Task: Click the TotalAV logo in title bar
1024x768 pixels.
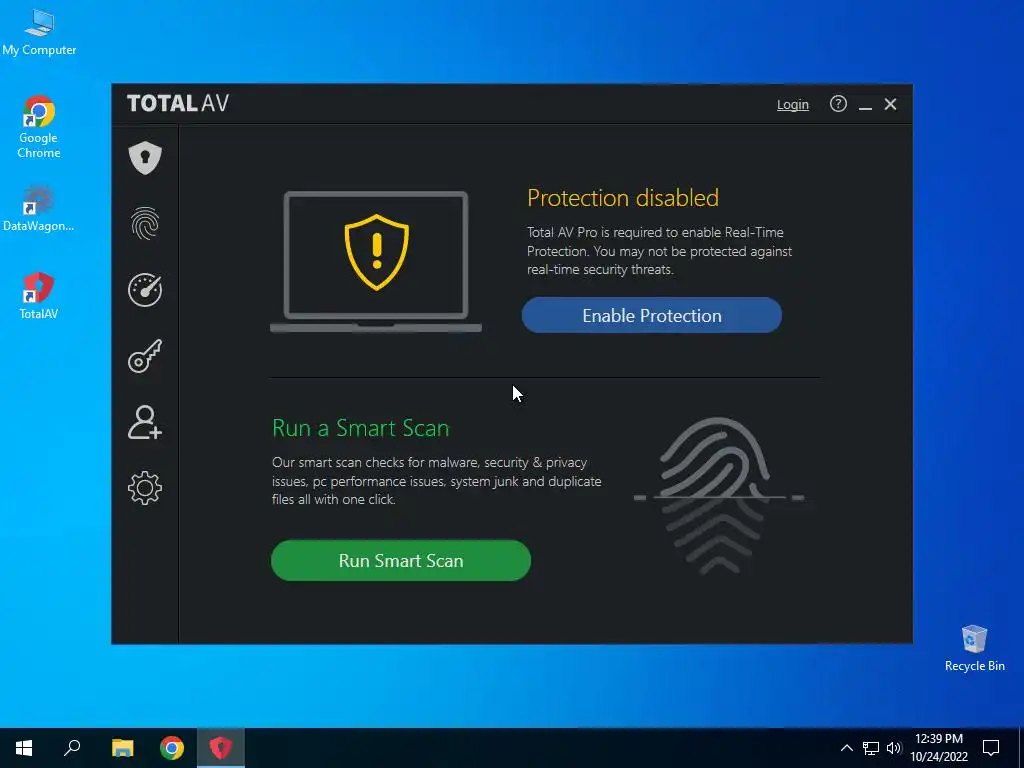Action: (x=178, y=103)
